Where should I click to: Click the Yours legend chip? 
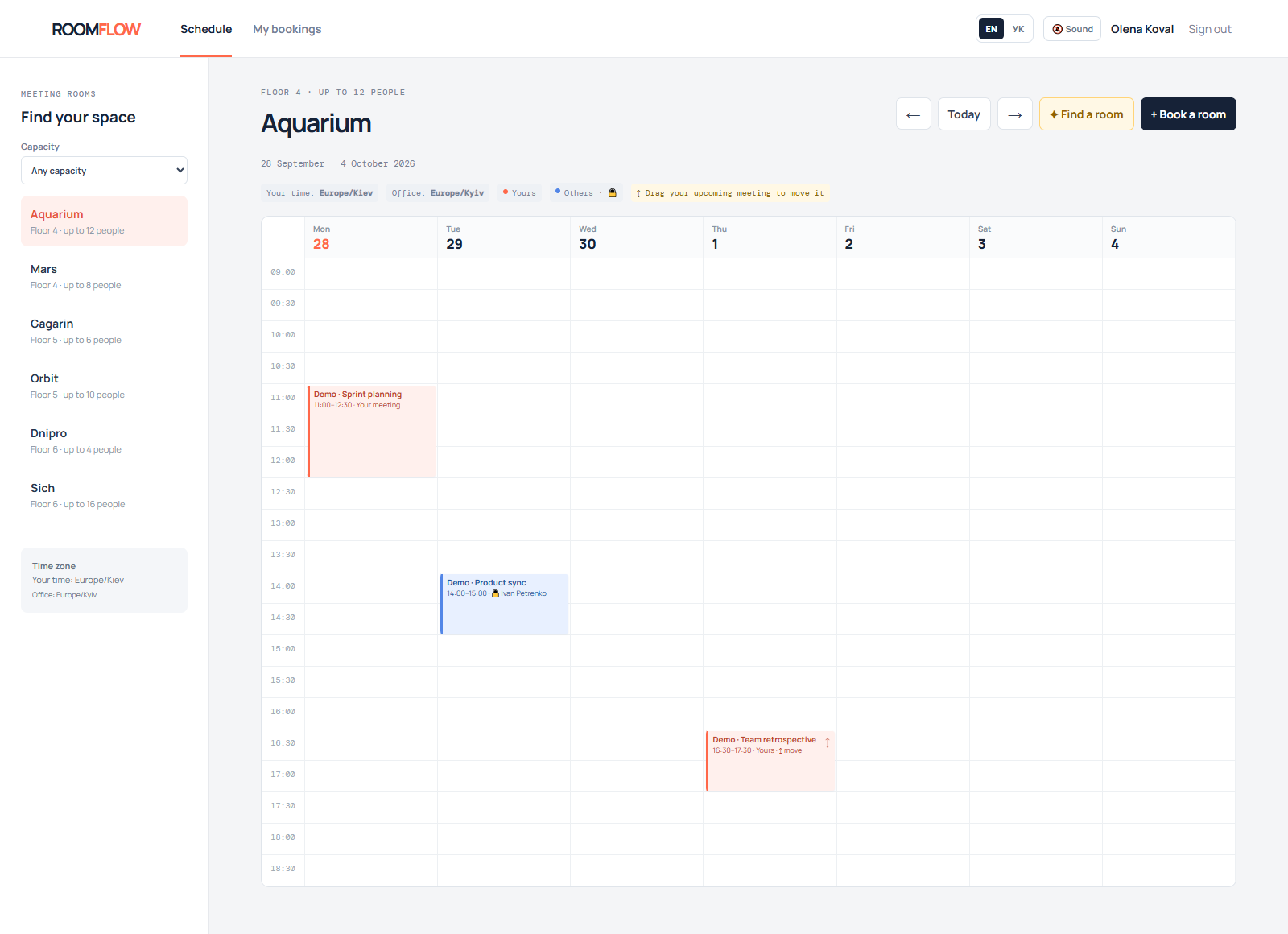(519, 193)
